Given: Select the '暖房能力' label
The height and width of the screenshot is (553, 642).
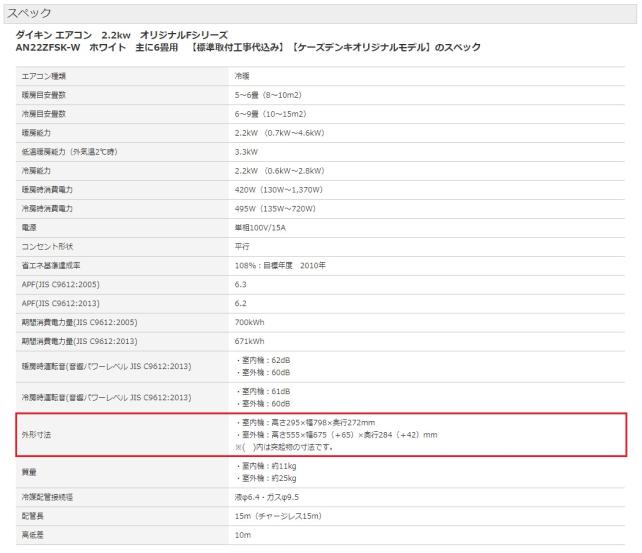Looking at the screenshot, I should 36,133.
